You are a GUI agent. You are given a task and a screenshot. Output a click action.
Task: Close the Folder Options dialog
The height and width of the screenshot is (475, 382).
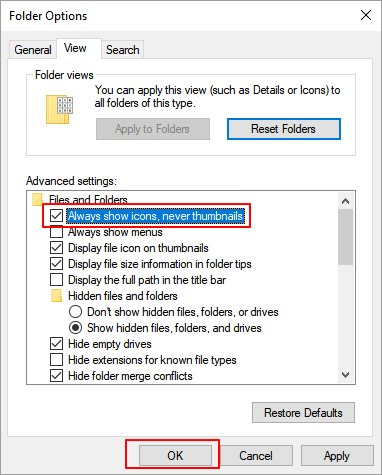[366, 15]
